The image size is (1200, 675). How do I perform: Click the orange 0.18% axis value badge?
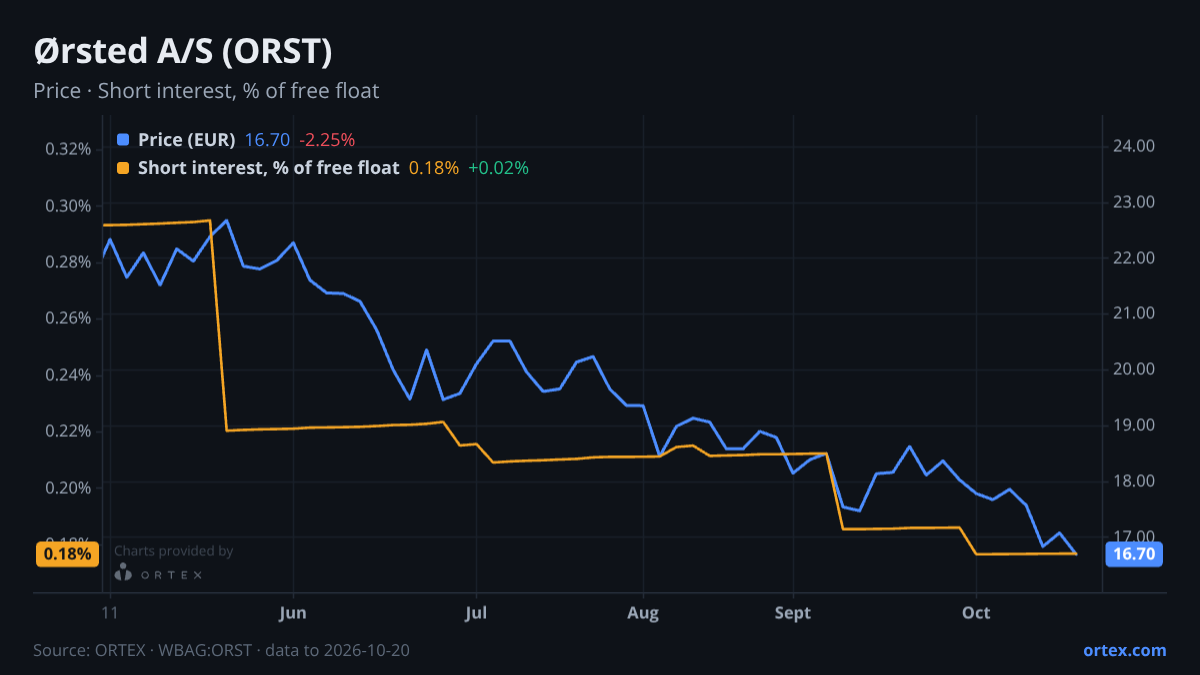67,553
